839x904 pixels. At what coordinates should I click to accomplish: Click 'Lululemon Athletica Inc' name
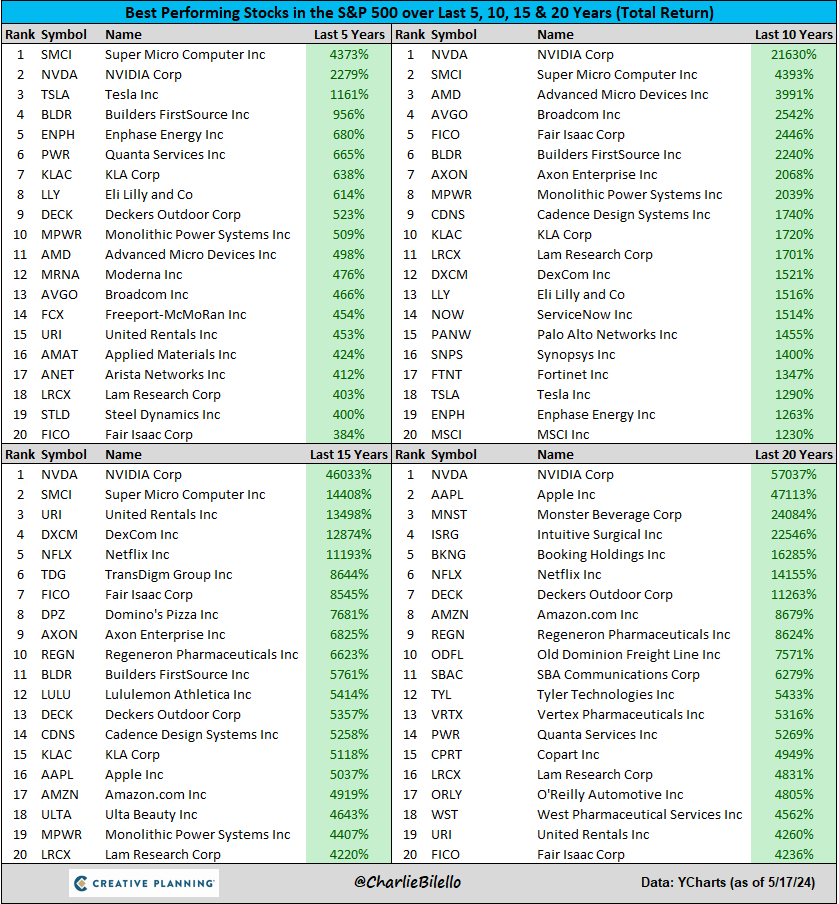tap(178, 695)
